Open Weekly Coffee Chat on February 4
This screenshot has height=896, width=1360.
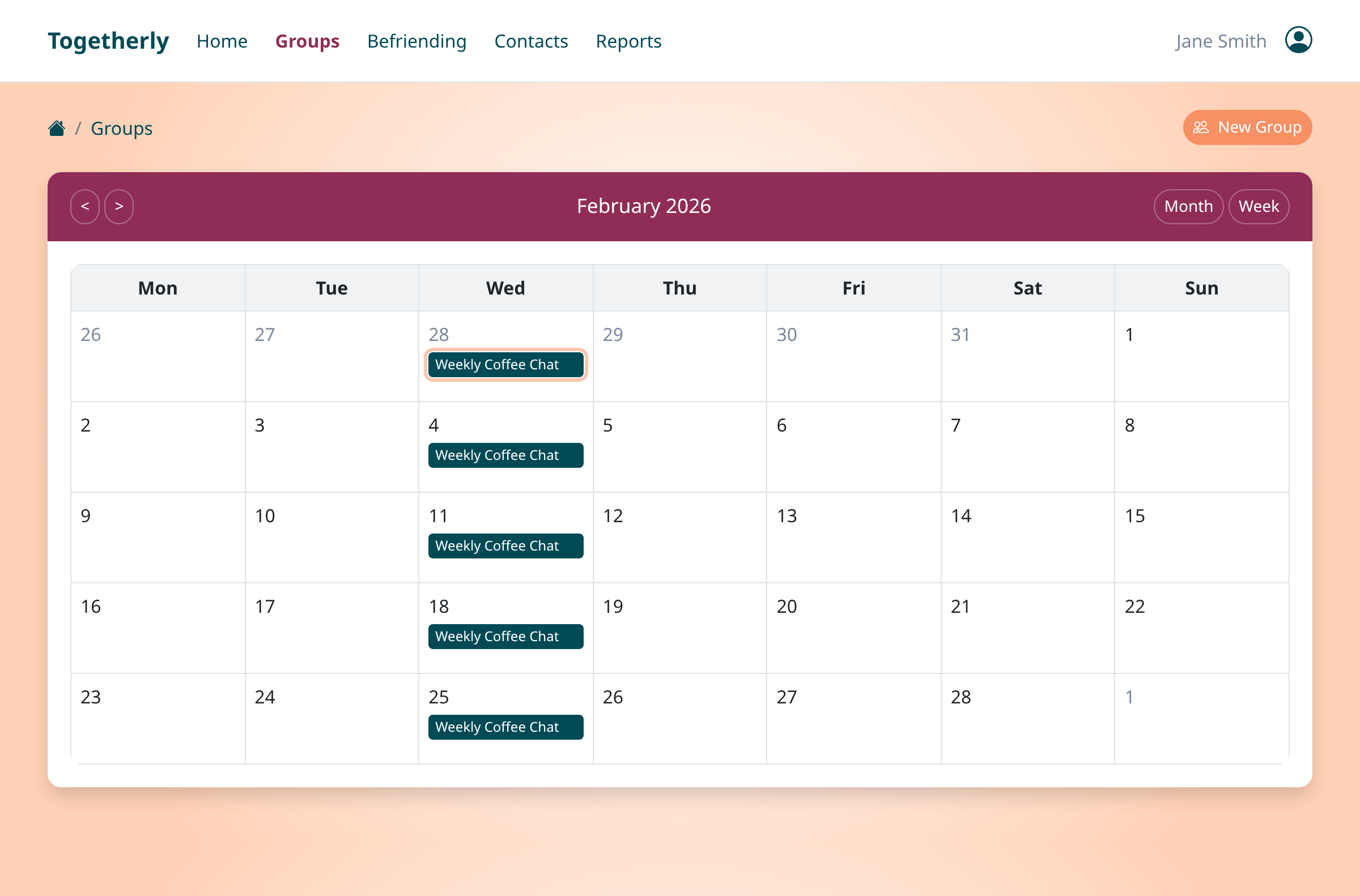506,455
